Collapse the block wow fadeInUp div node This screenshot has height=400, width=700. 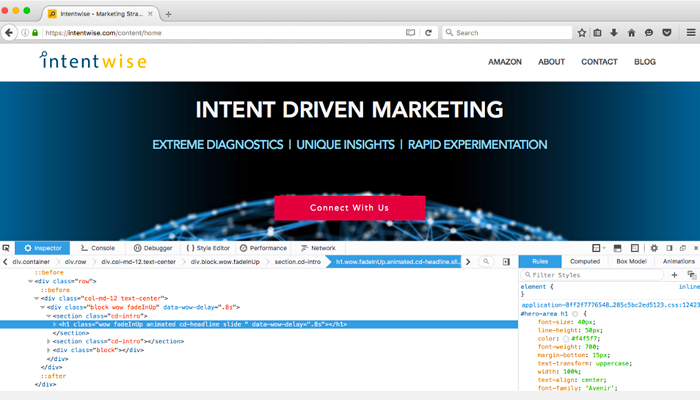click(43, 307)
